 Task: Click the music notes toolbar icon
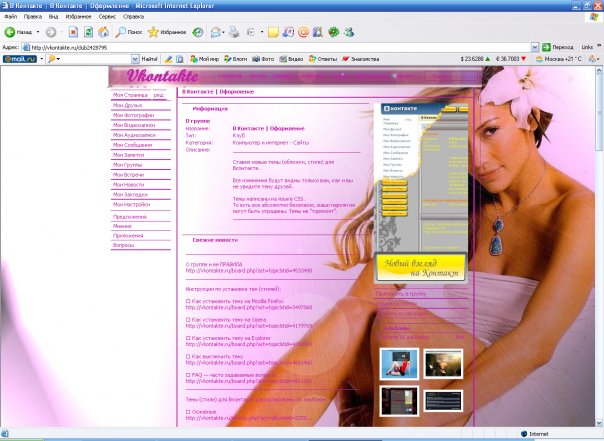coord(288,32)
